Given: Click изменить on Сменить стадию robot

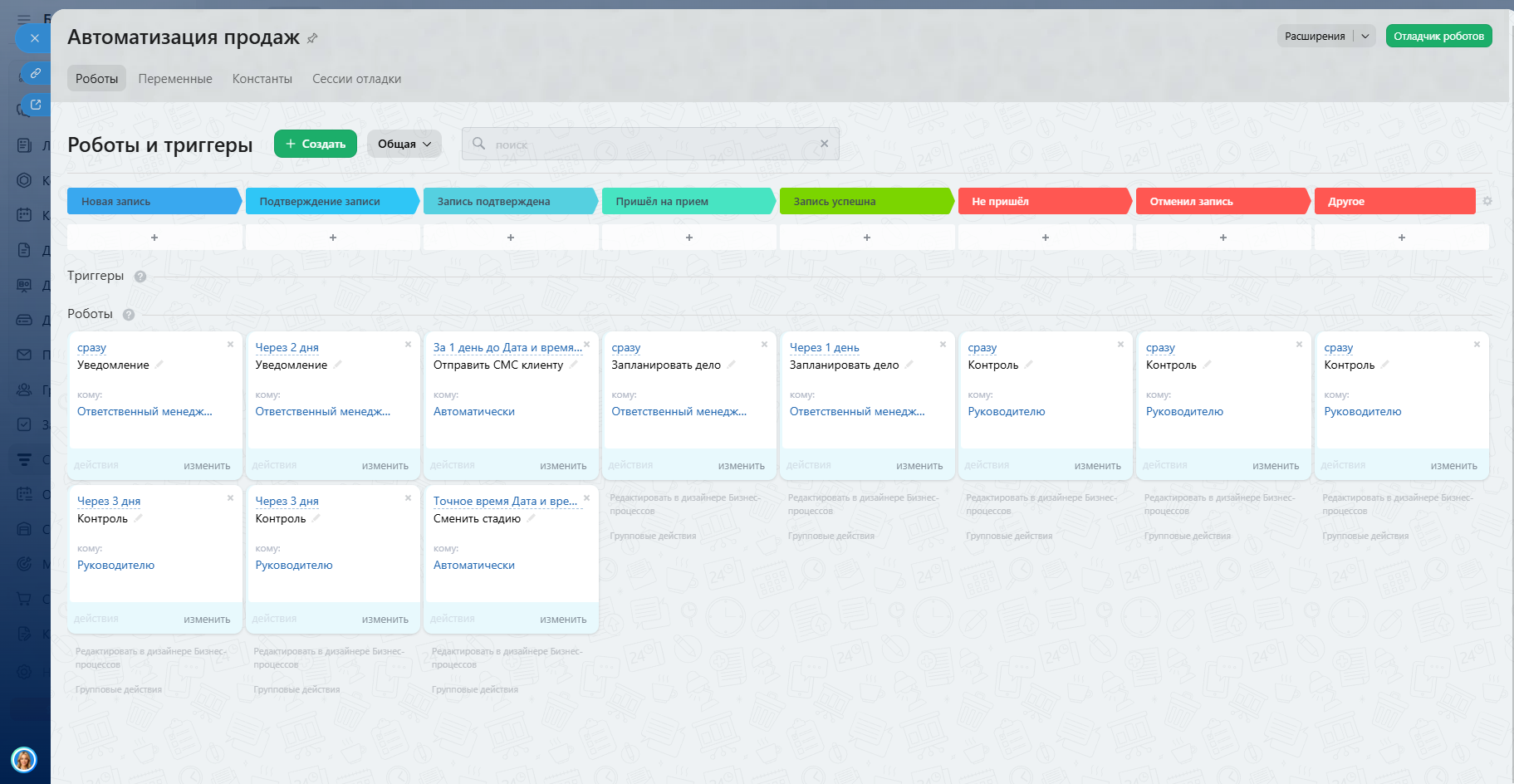Looking at the screenshot, I should 563,620.
